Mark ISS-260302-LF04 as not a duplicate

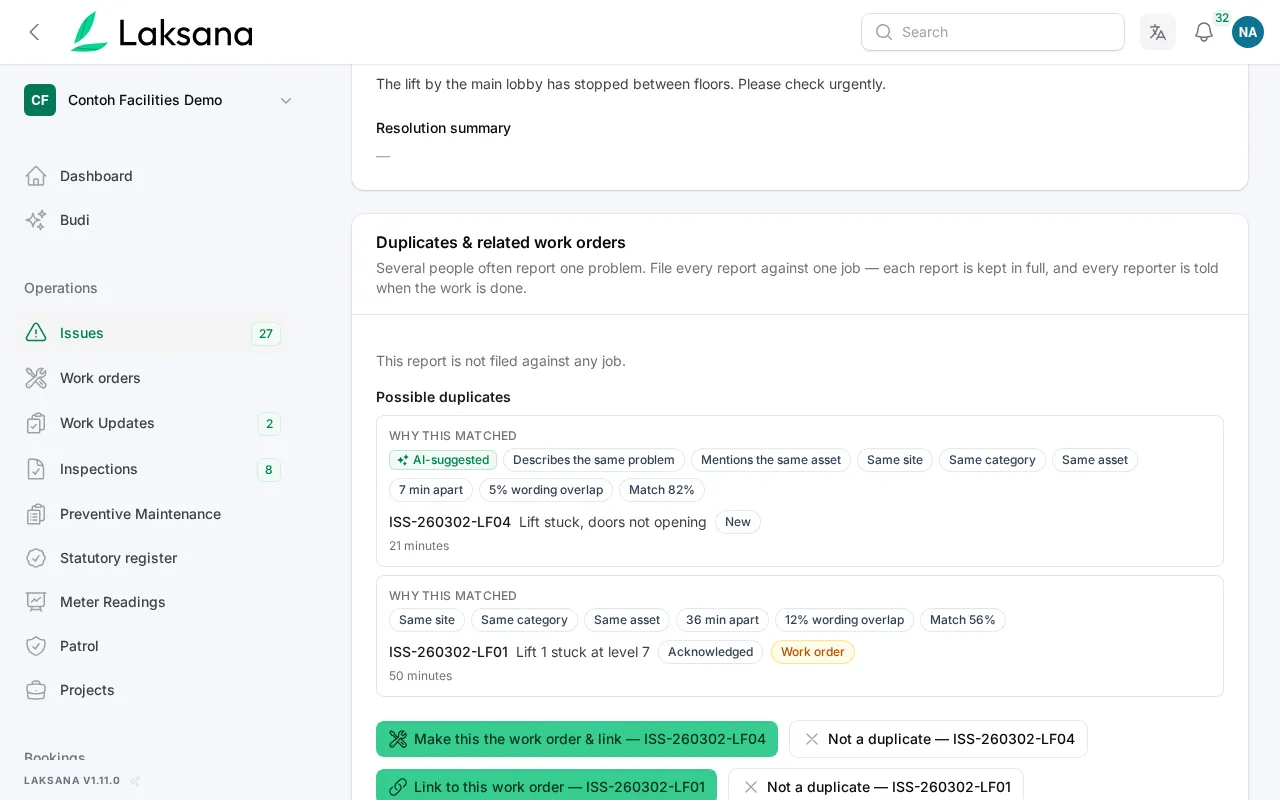938,739
